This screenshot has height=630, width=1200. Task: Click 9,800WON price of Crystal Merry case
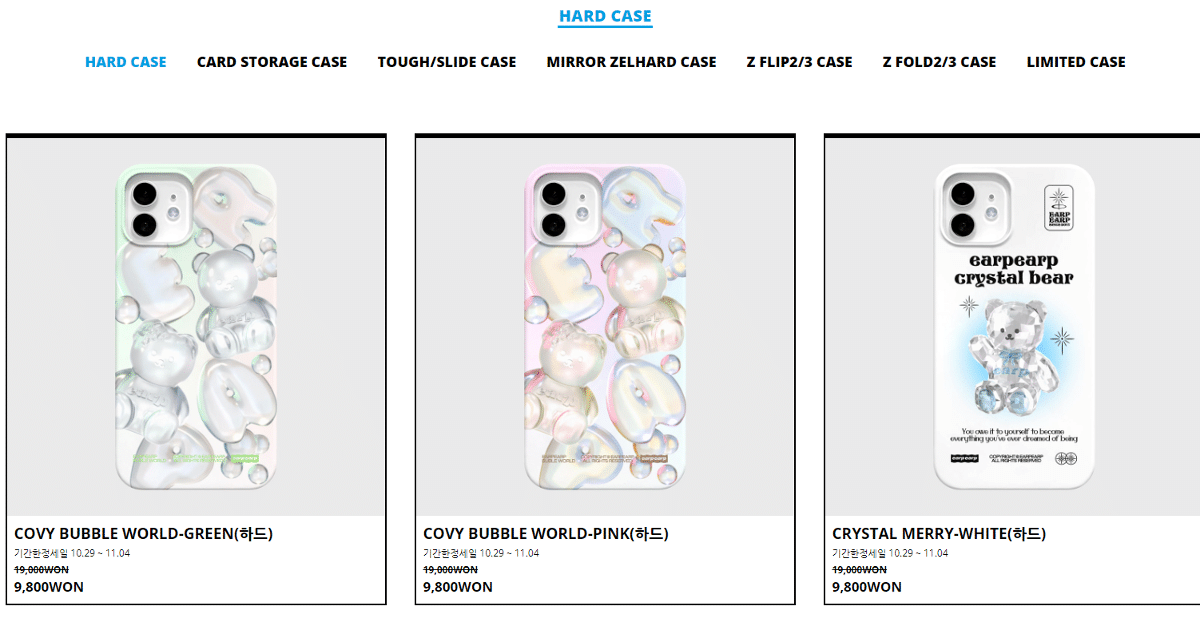pyautogui.click(x=867, y=587)
